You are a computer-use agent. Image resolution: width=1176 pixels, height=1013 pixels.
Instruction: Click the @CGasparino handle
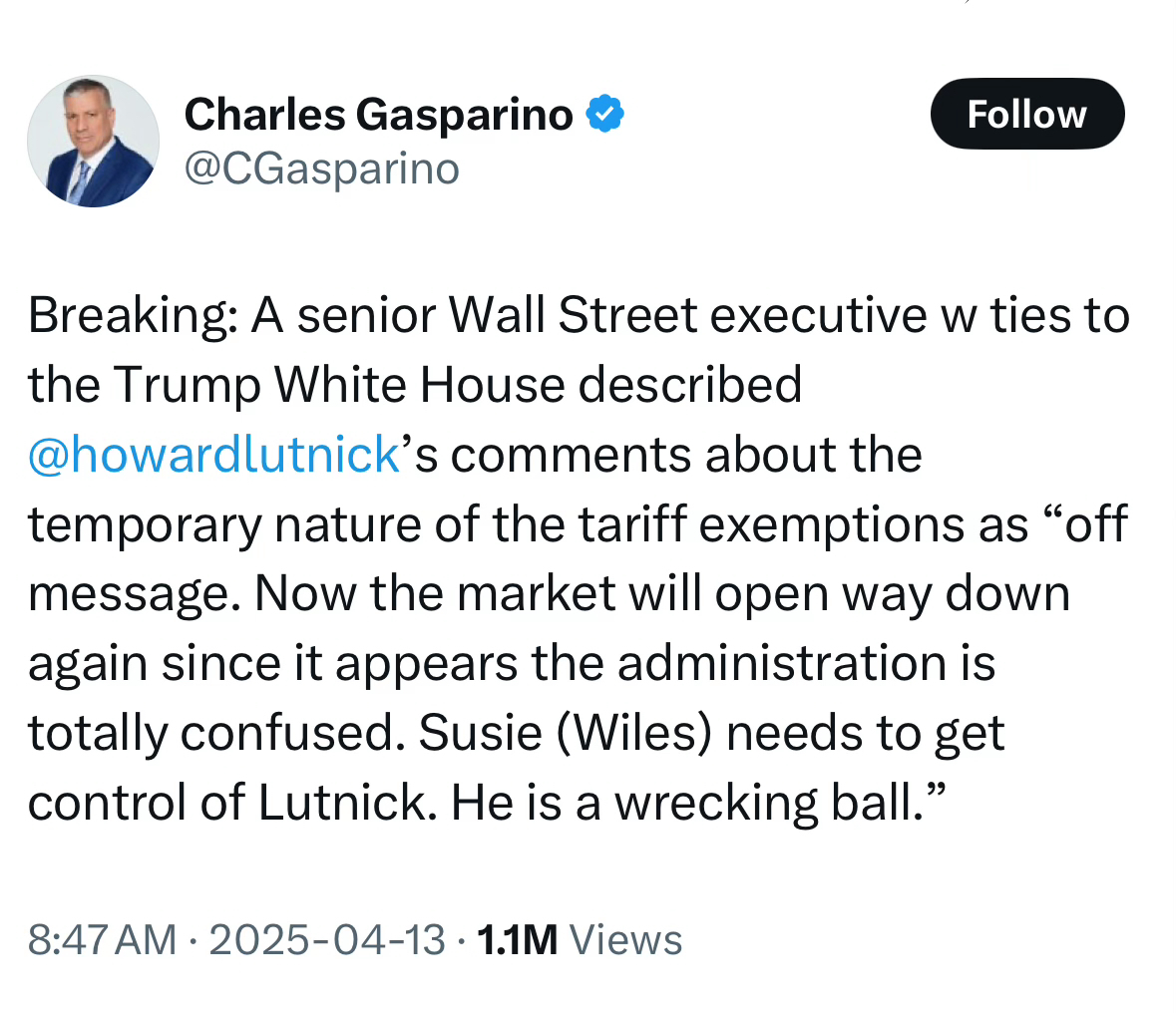321,169
